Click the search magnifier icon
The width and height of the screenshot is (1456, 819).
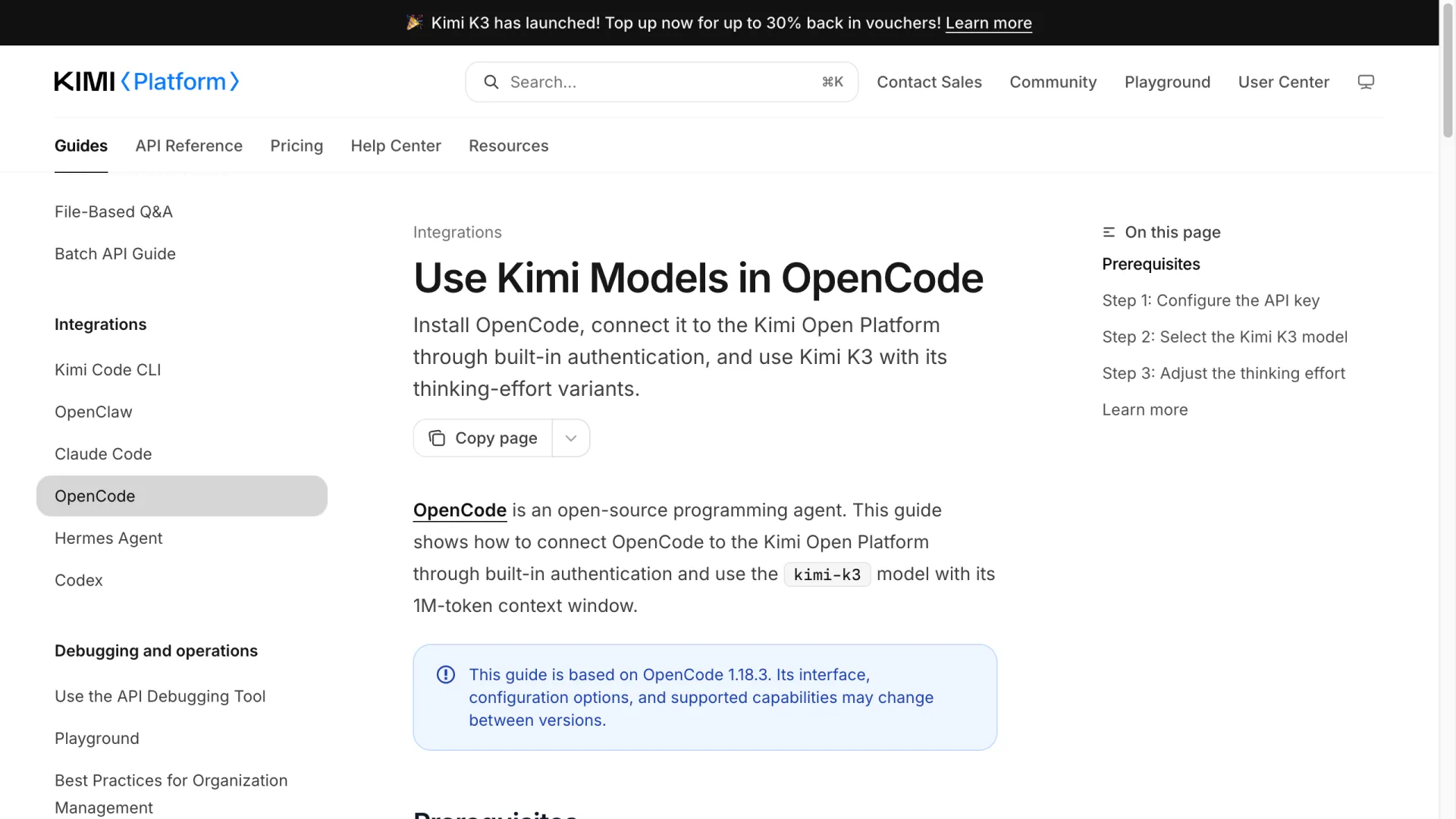[491, 82]
